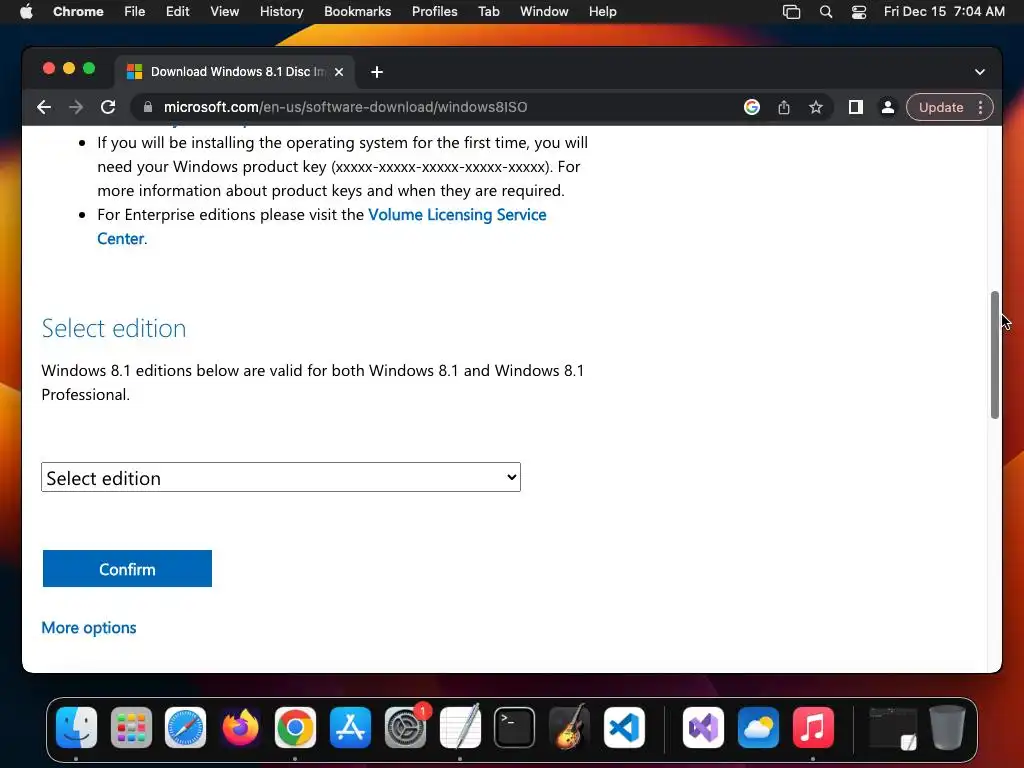Open the Window menu
This screenshot has height=768, width=1024.
pyautogui.click(x=544, y=11)
